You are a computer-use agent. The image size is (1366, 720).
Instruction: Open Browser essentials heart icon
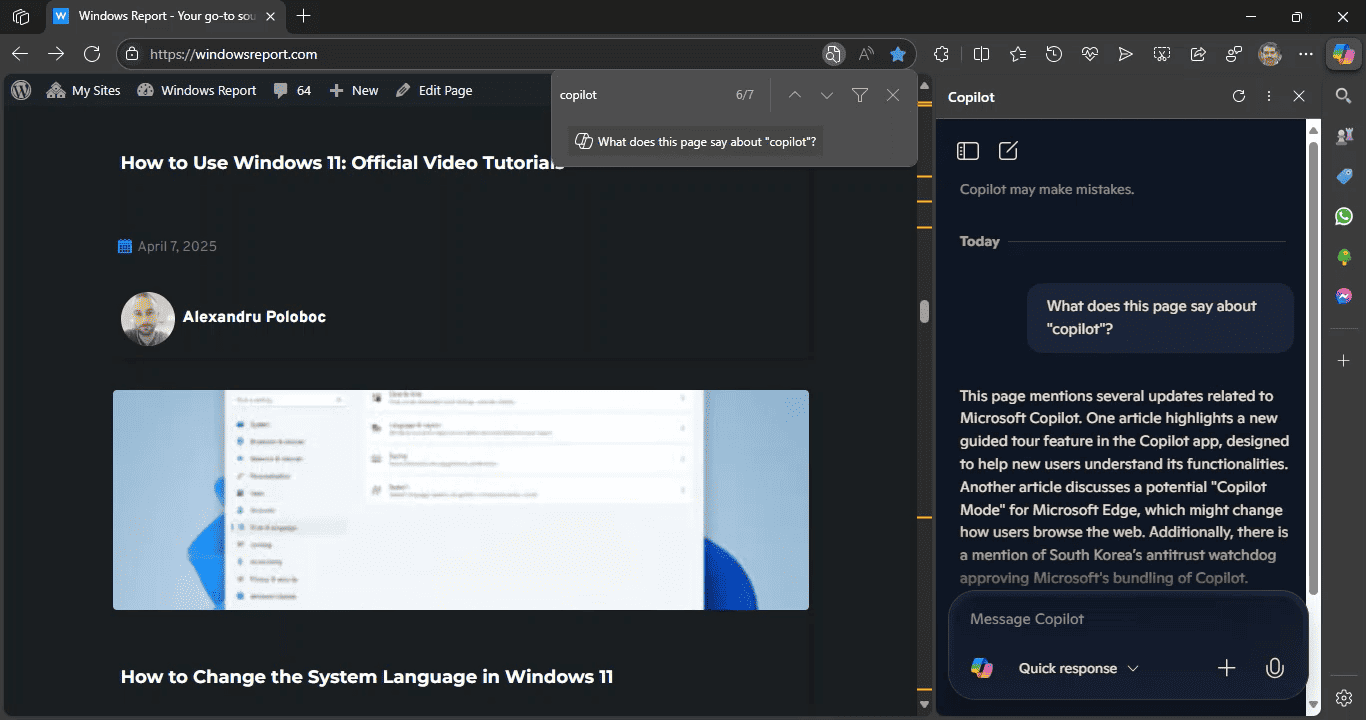coord(1090,54)
